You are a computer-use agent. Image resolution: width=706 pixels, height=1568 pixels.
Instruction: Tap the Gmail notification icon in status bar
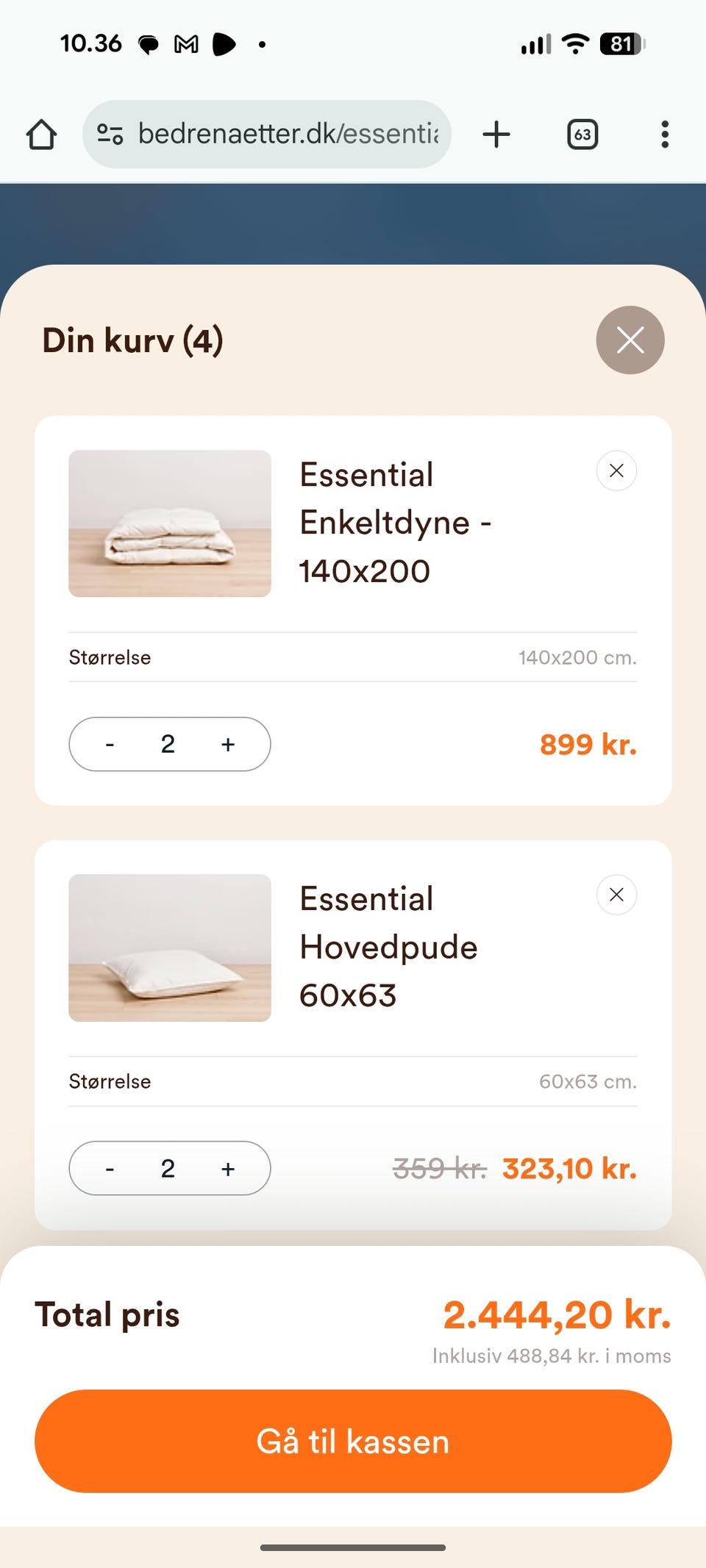pyautogui.click(x=186, y=45)
